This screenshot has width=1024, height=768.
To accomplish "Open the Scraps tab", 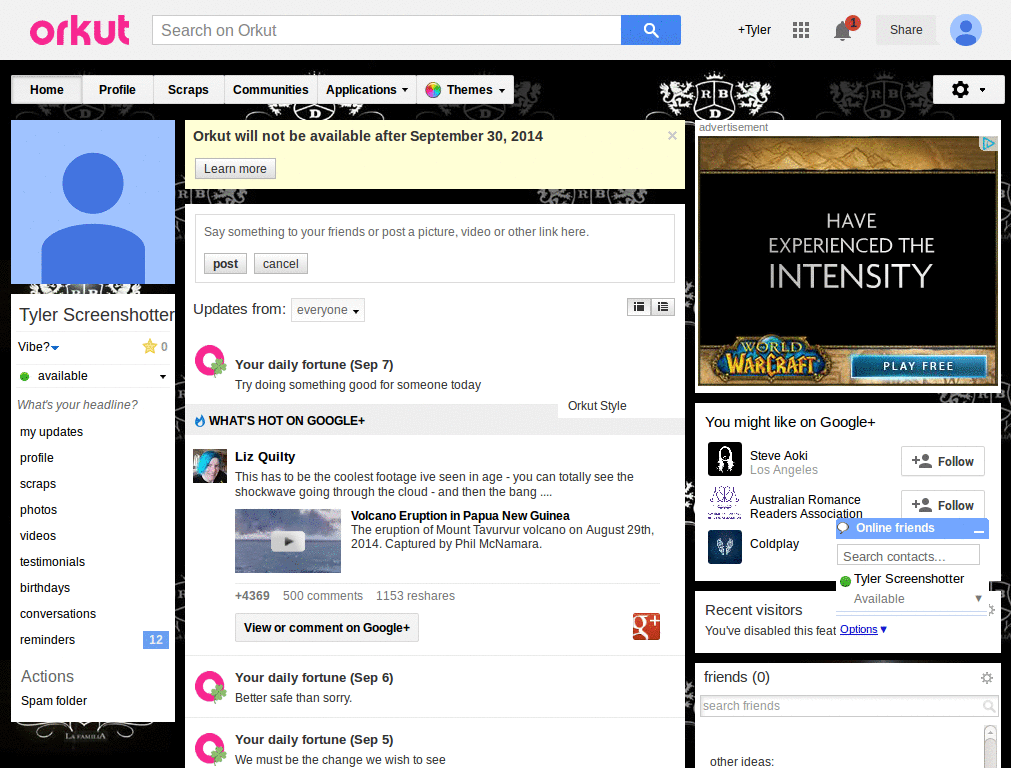I will 188,89.
